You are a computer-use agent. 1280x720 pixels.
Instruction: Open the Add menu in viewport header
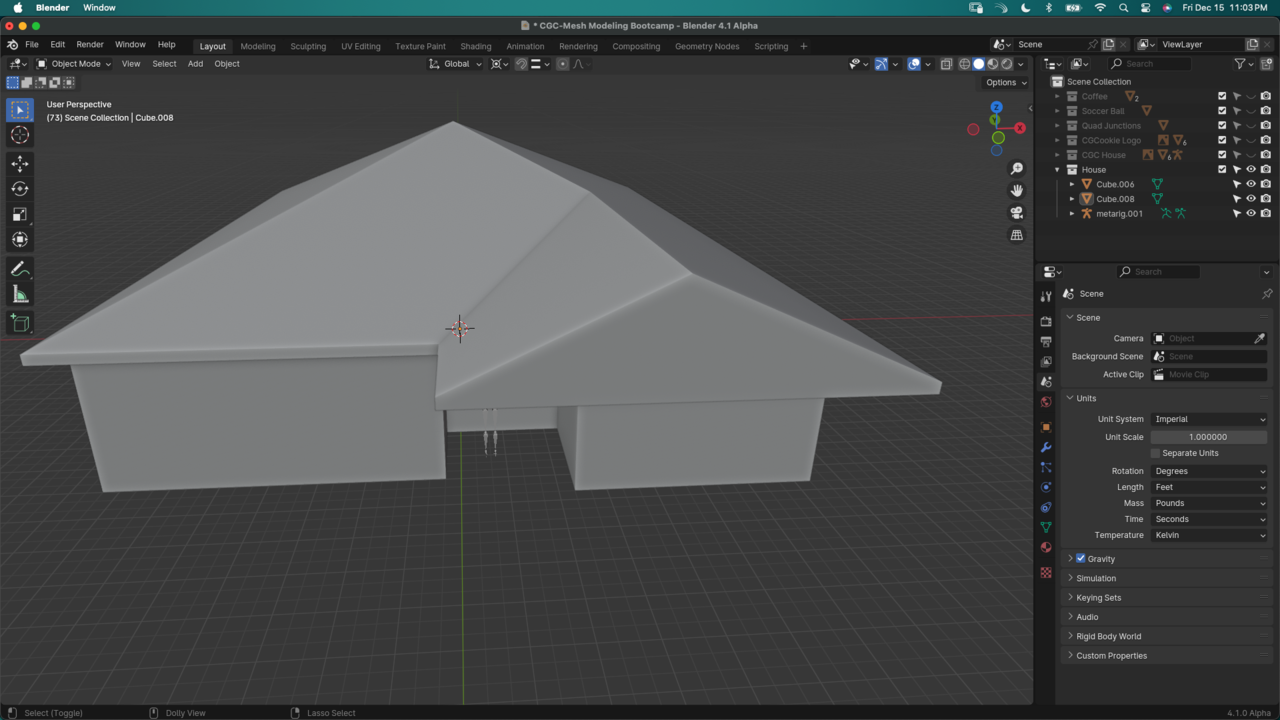pyautogui.click(x=195, y=64)
